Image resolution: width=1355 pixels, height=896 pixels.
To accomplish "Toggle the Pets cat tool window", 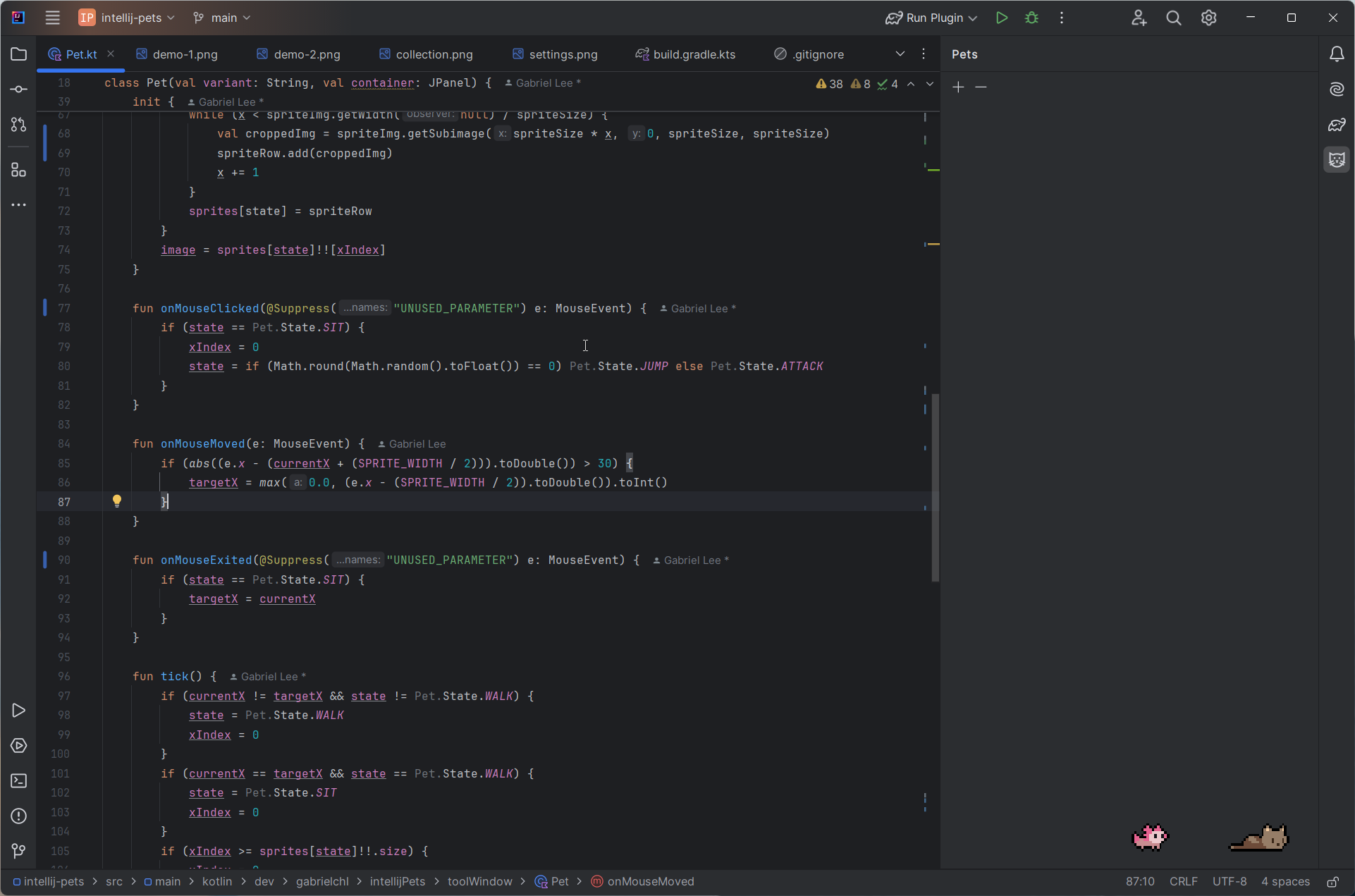I will tap(1337, 160).
